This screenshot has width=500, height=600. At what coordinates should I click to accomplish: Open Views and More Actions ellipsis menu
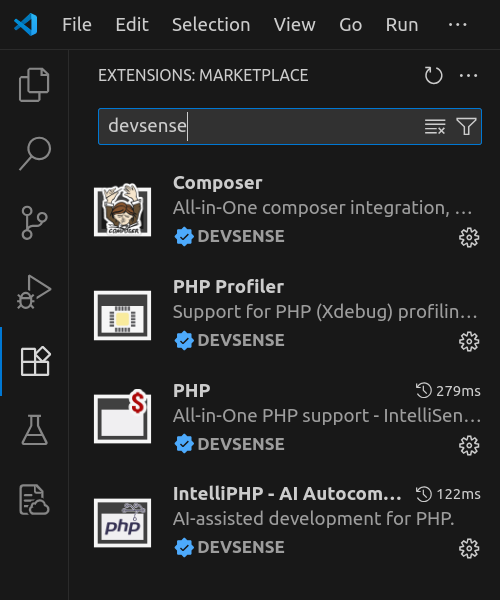[x=468, y=75]
